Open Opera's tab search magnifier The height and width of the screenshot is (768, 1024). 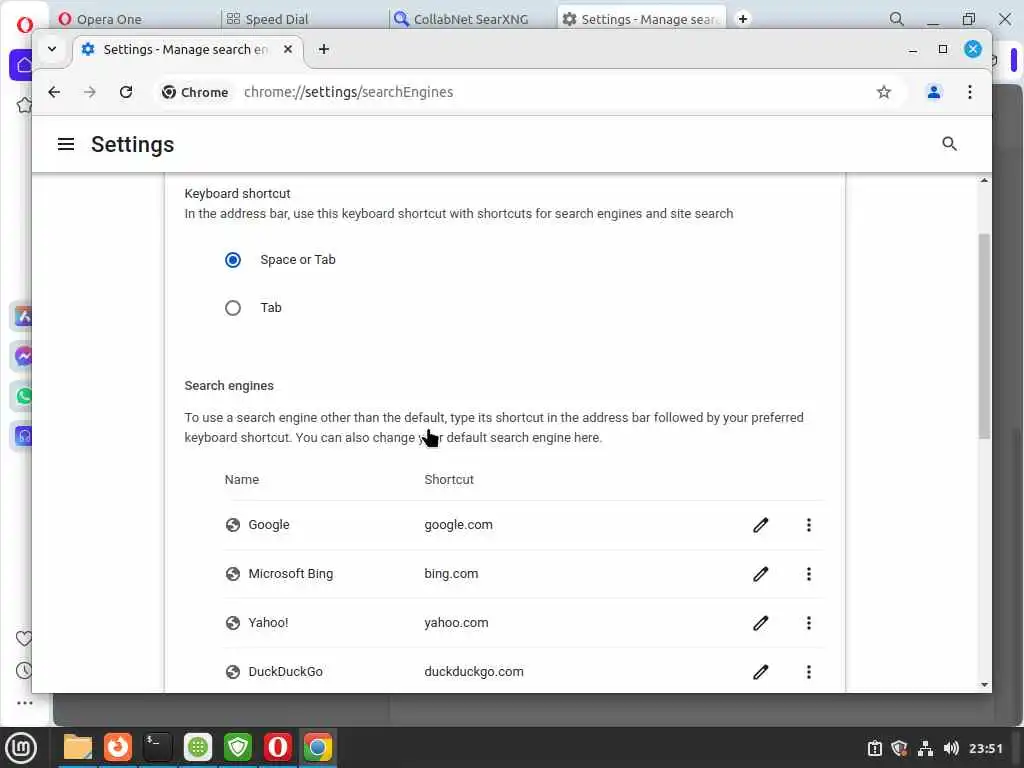tap(897, 19)
